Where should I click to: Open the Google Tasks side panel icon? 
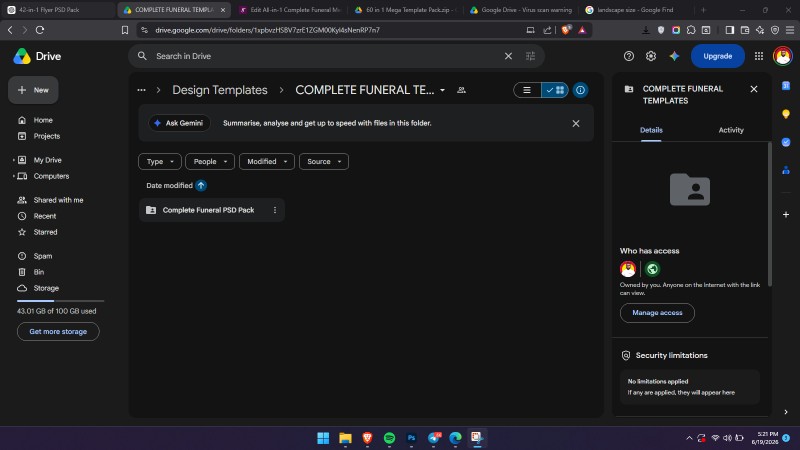tap(786, 142)
